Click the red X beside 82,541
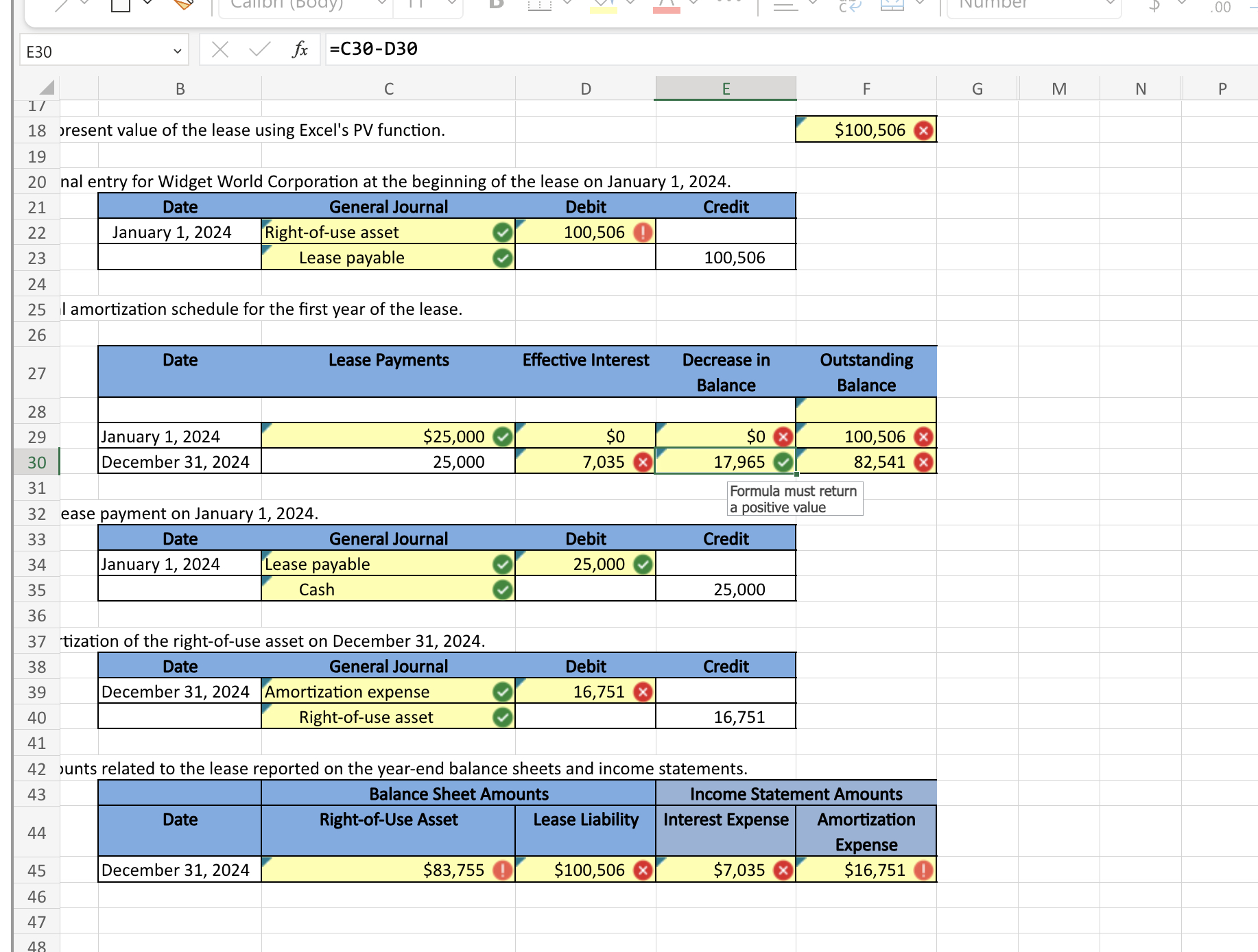 click(x=924, y=462)
